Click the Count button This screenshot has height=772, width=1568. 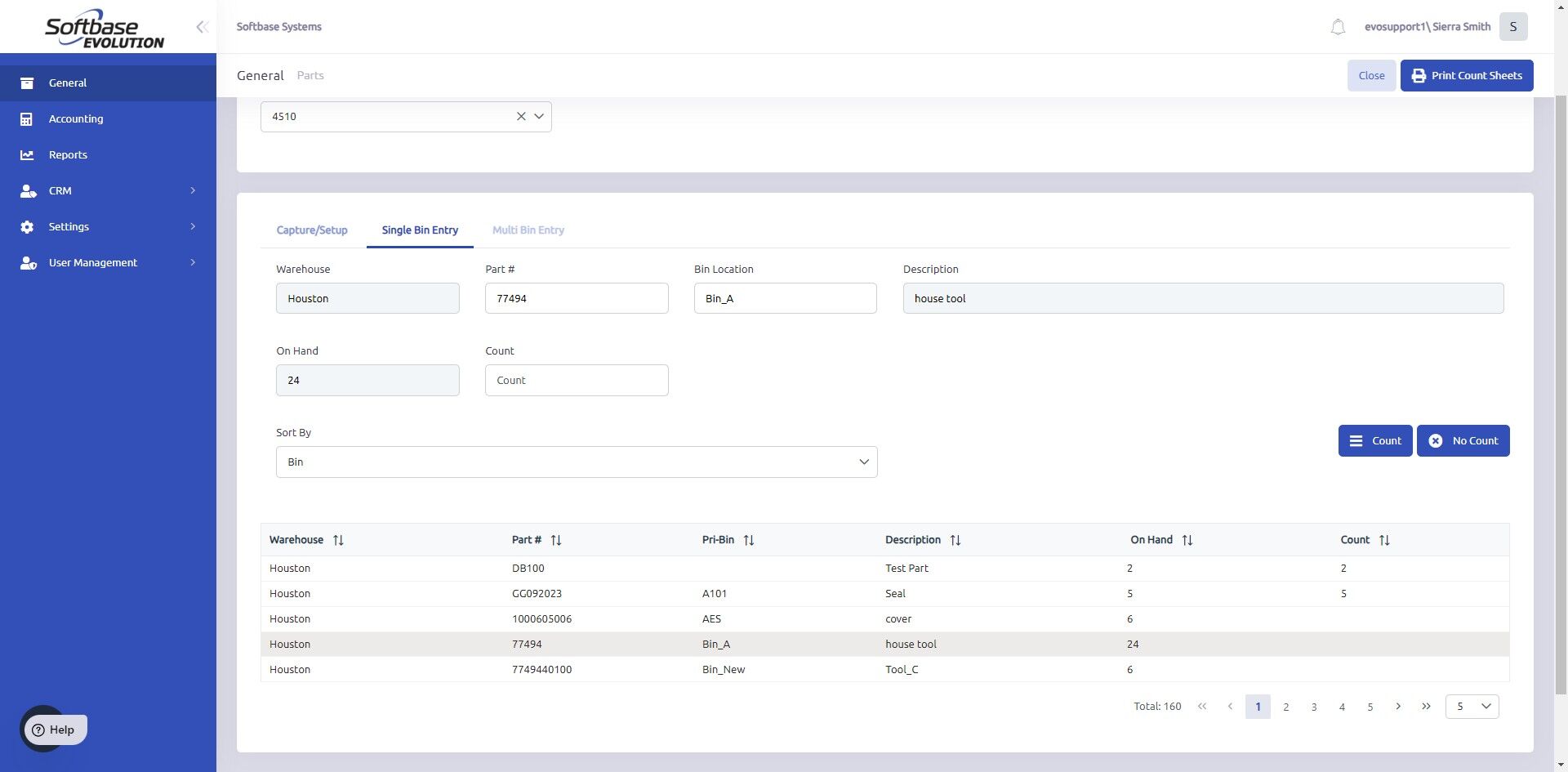click(1375, 441)
